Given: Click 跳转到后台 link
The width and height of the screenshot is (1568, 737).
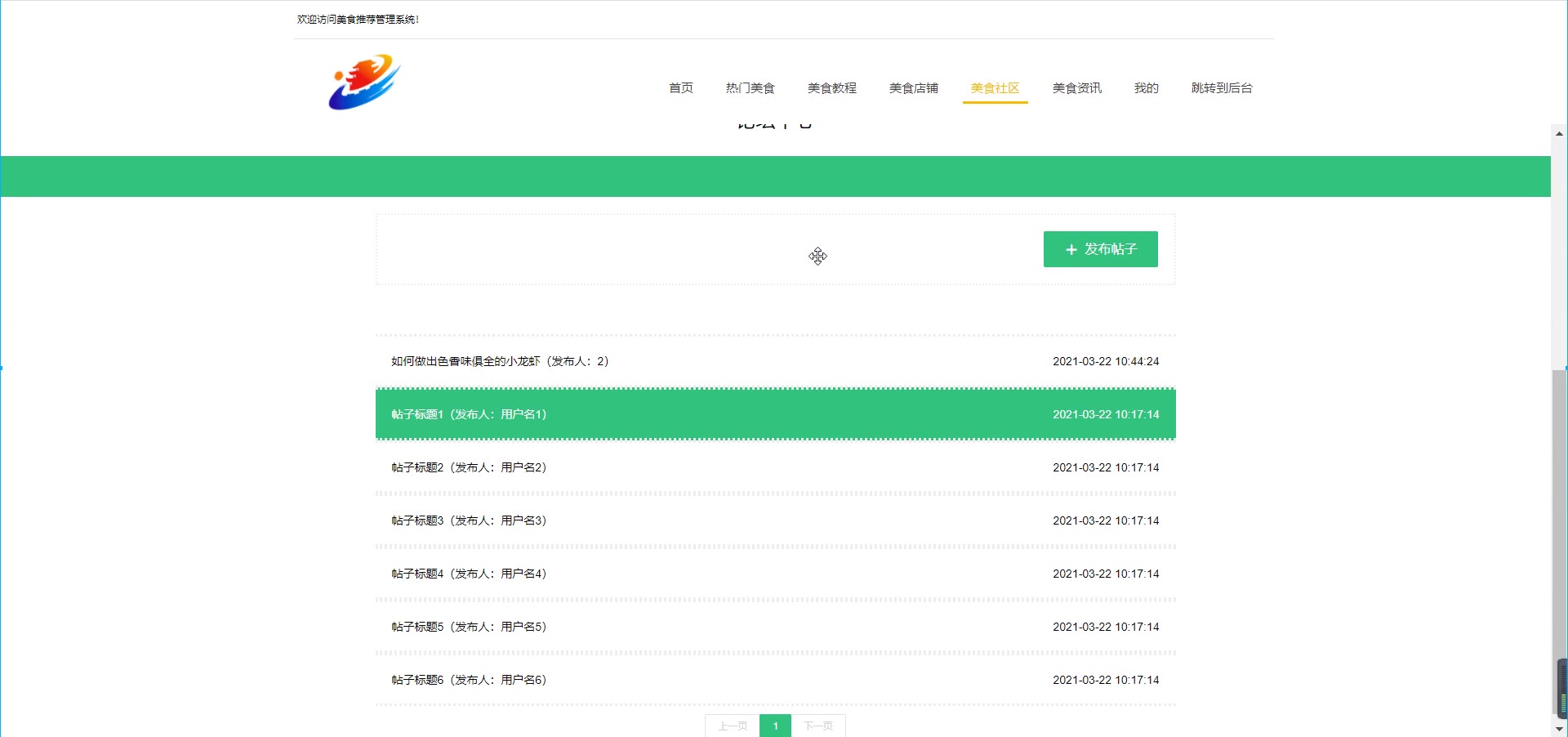Looking at the screenshot, I should coord(1221,88).
